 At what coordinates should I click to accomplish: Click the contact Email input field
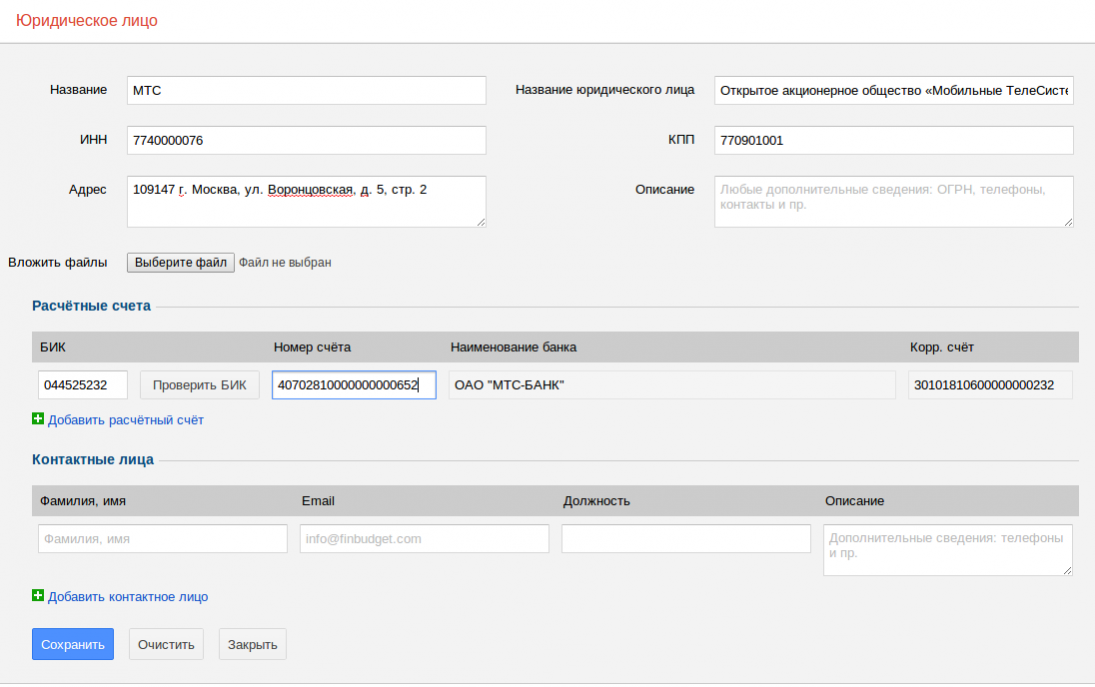point(424,539)
